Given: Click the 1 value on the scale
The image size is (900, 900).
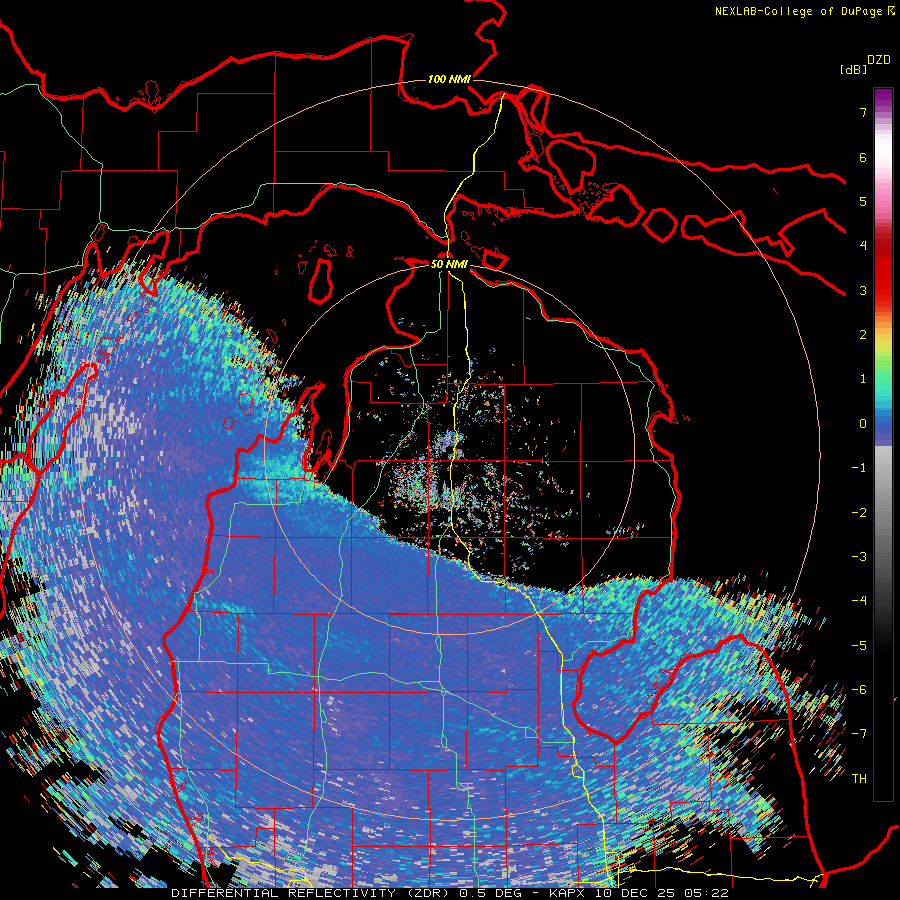Looking at the screenshot, I should (x=863, y=379).
